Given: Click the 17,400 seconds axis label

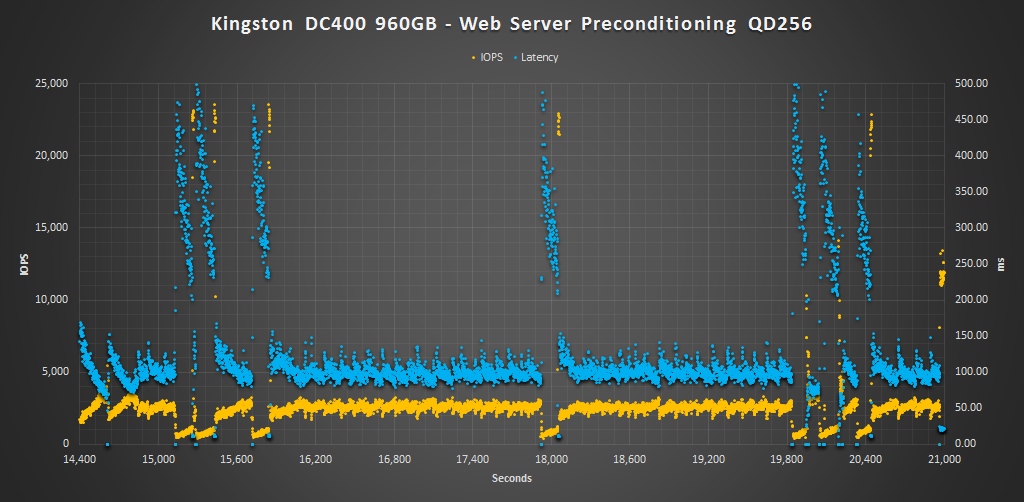Looking at the screenshot, I should click(x=473, y=458).
